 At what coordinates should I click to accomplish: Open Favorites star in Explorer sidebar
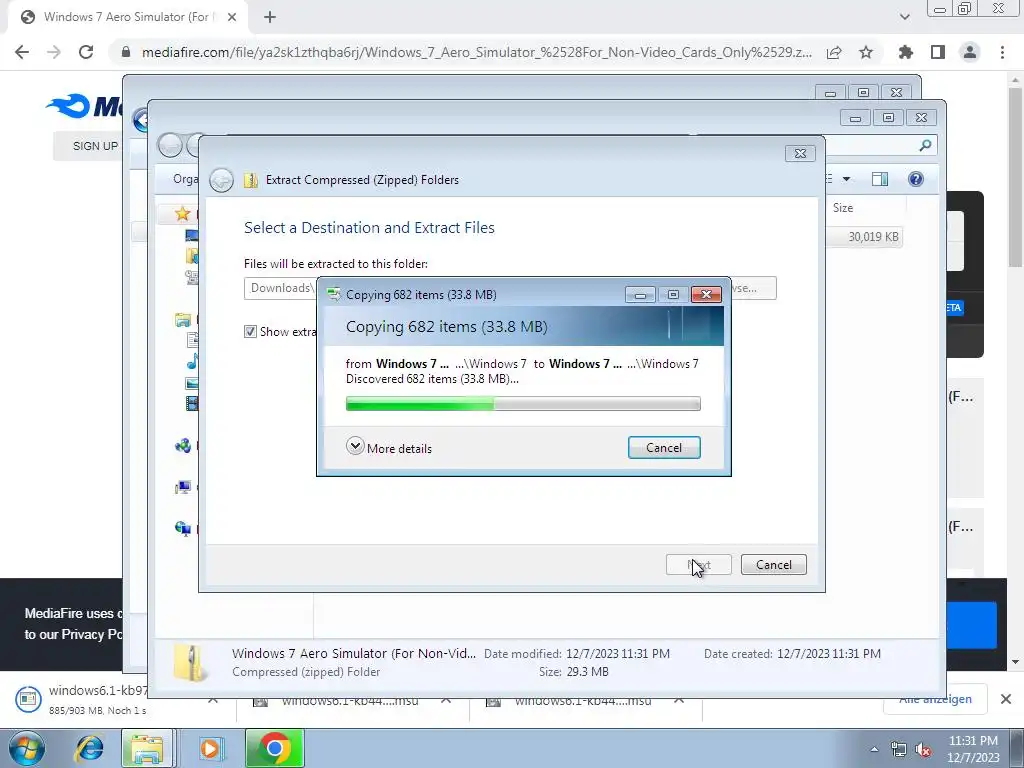[182, 214]
